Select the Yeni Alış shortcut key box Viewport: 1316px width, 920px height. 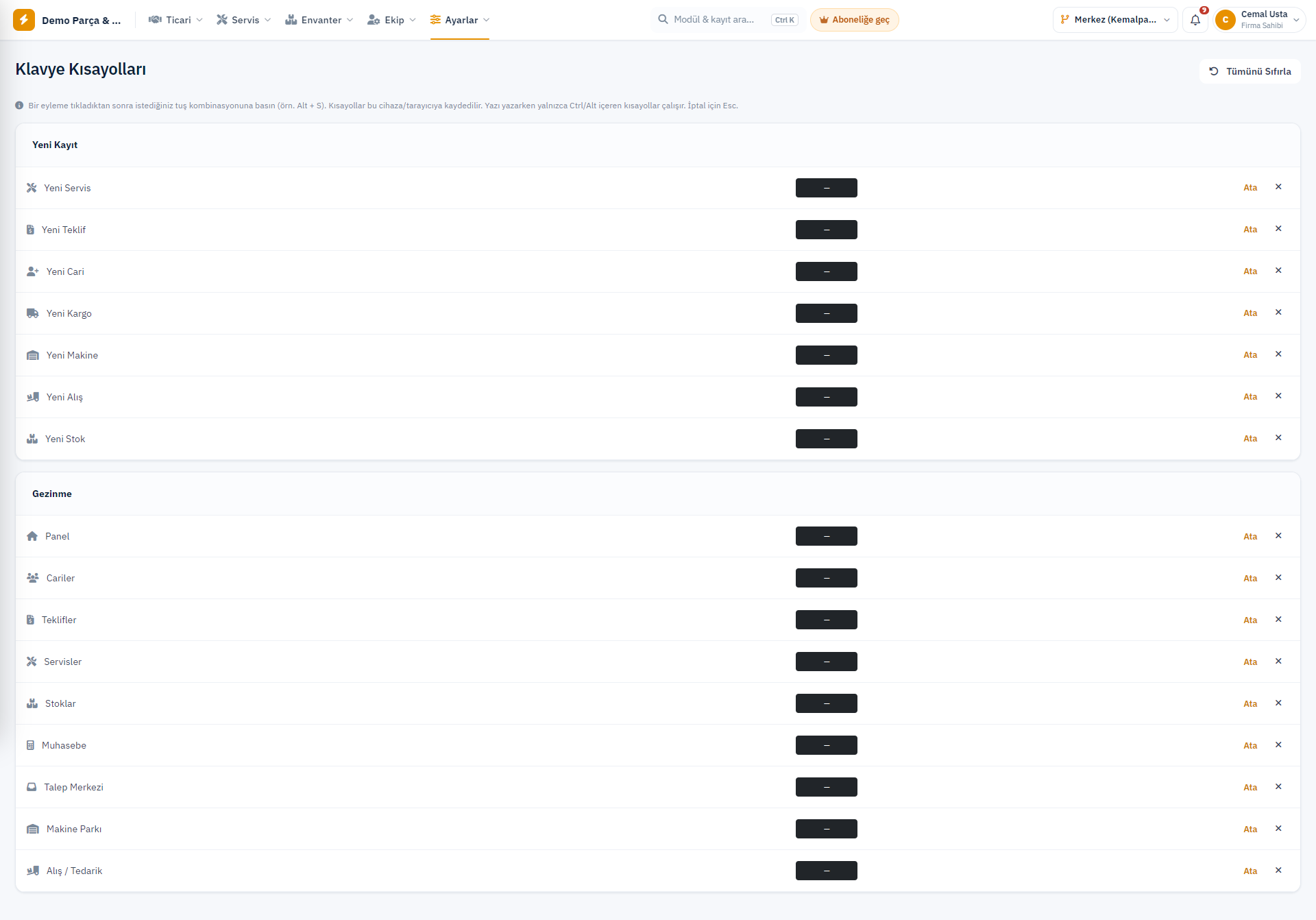point(827,397)
